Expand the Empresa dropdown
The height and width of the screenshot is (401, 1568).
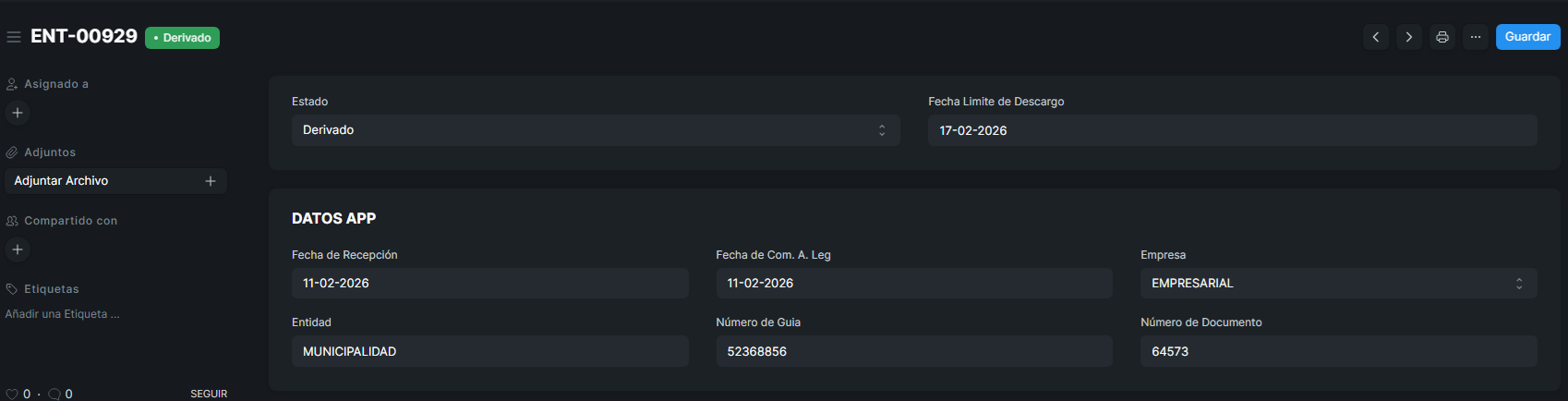[x=1338, y=284]
